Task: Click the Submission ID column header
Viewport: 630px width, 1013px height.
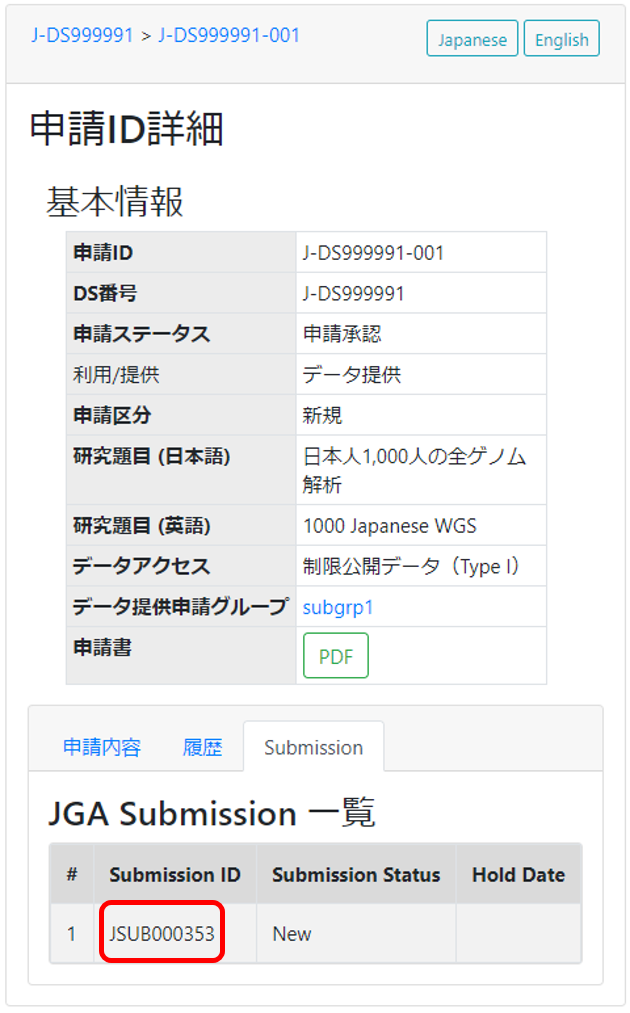Action: pyautogui.click(x=175, y=875)
